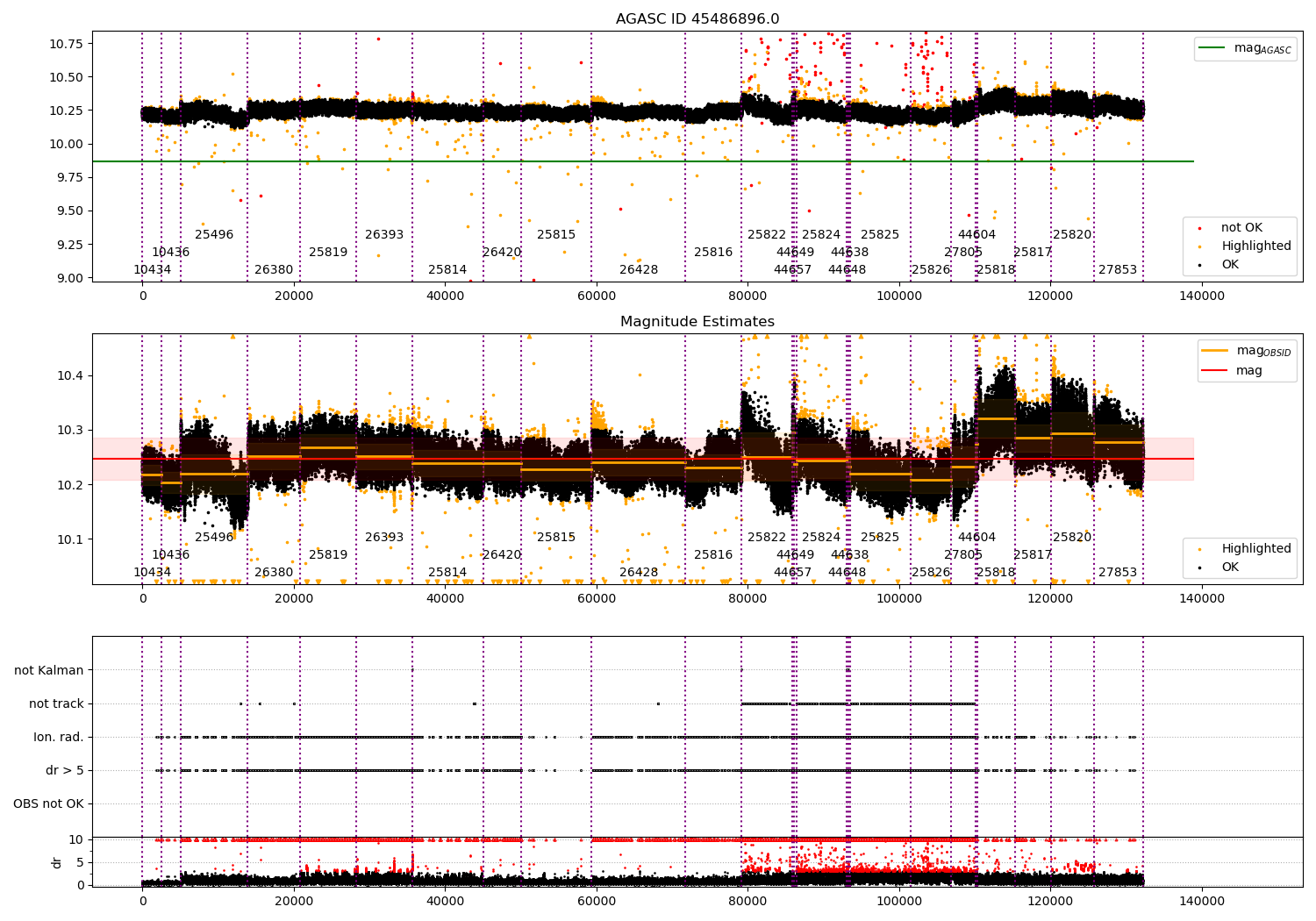
Task: Click obsid label '25496' in the middle plot
Action: click(214, 537)
